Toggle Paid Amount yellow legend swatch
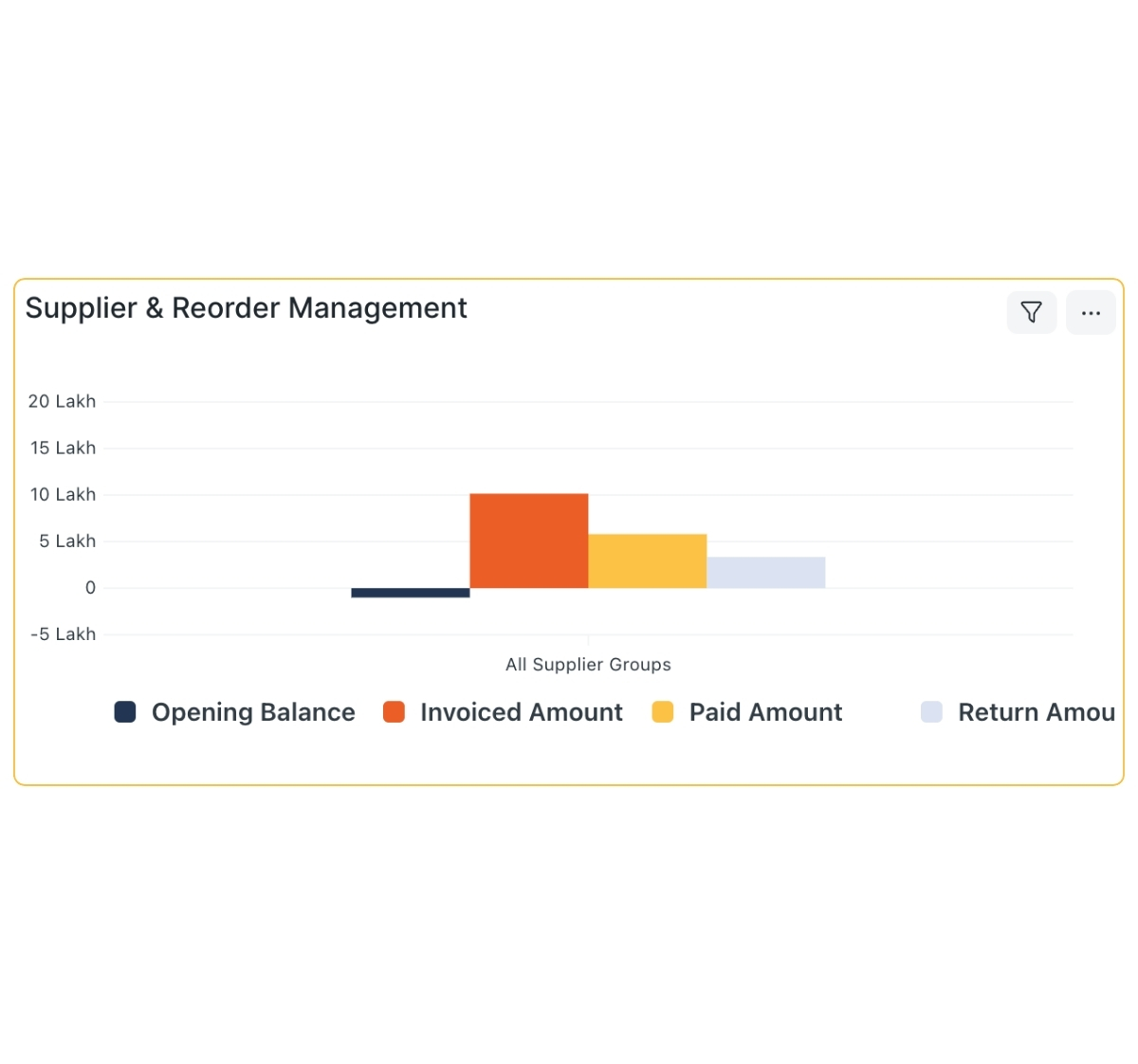The width and height of the screenshot is (1138, 1064). 663,712
